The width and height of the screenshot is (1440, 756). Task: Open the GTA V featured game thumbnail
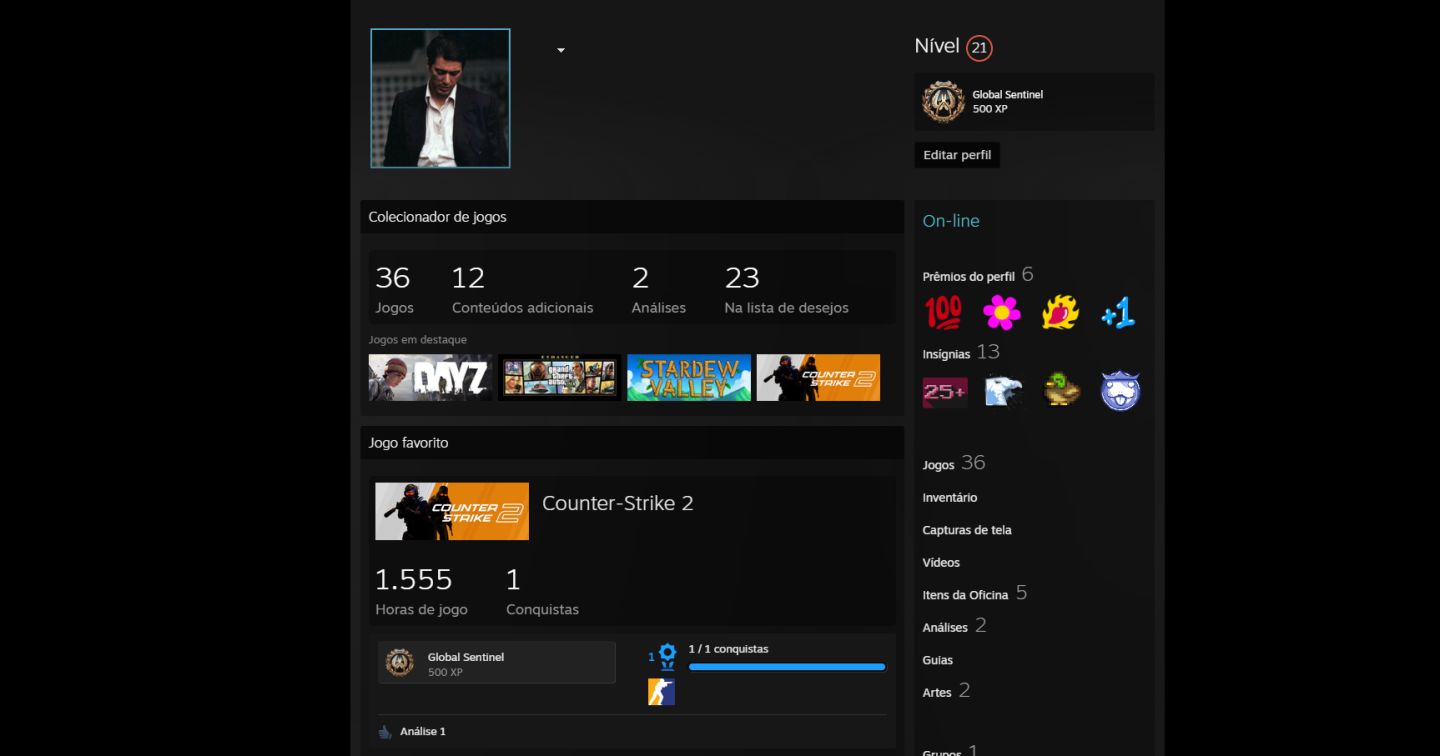pos(560,378)
